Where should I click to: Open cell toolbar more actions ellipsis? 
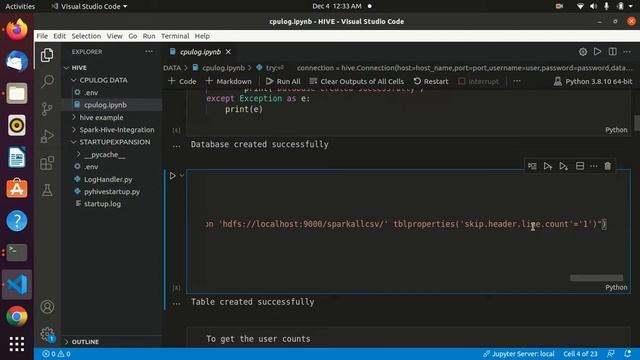tap(594, 166)
